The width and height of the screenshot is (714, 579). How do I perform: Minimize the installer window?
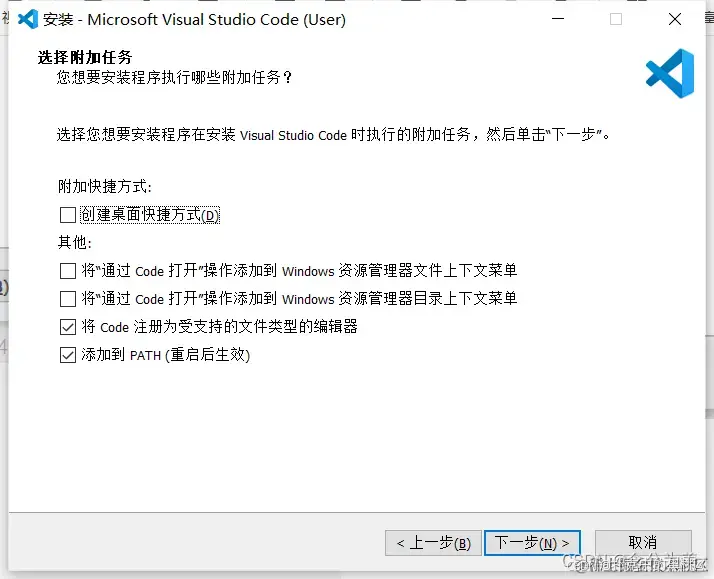(x=558, y=19)
